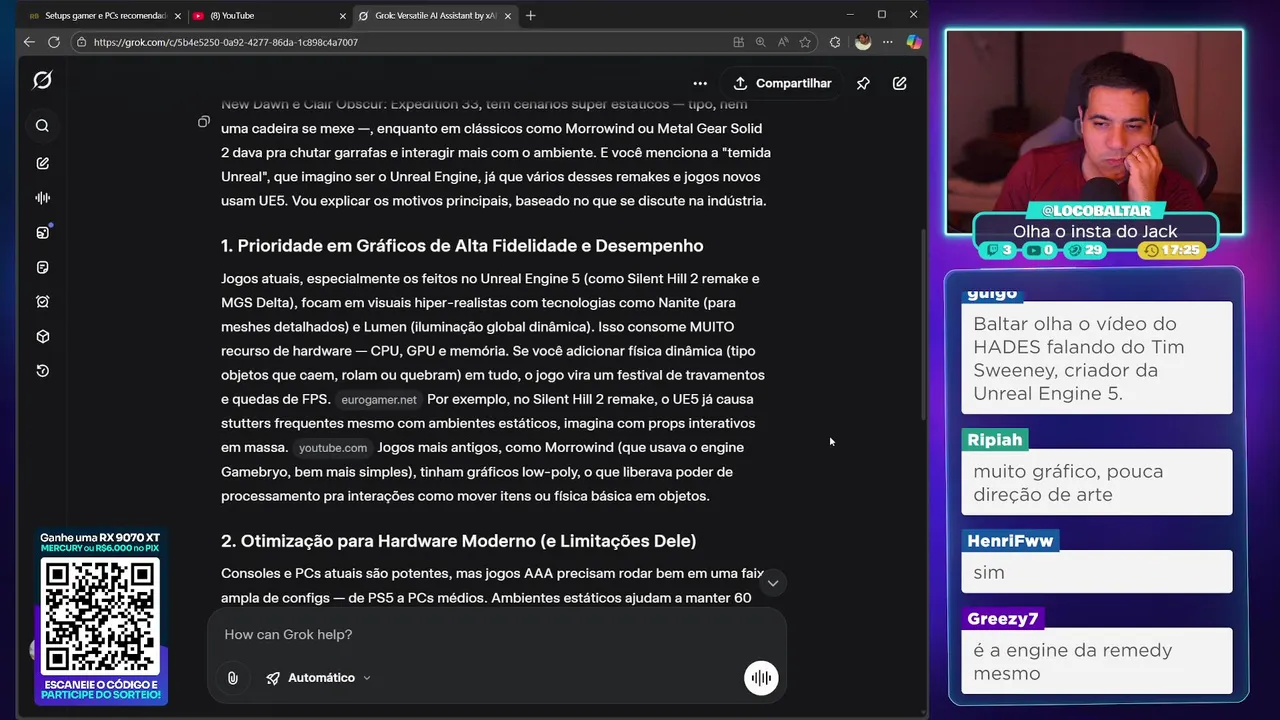
Task: Click the scroll-to-bottom chevron button
Action: [x=772, y=583]
